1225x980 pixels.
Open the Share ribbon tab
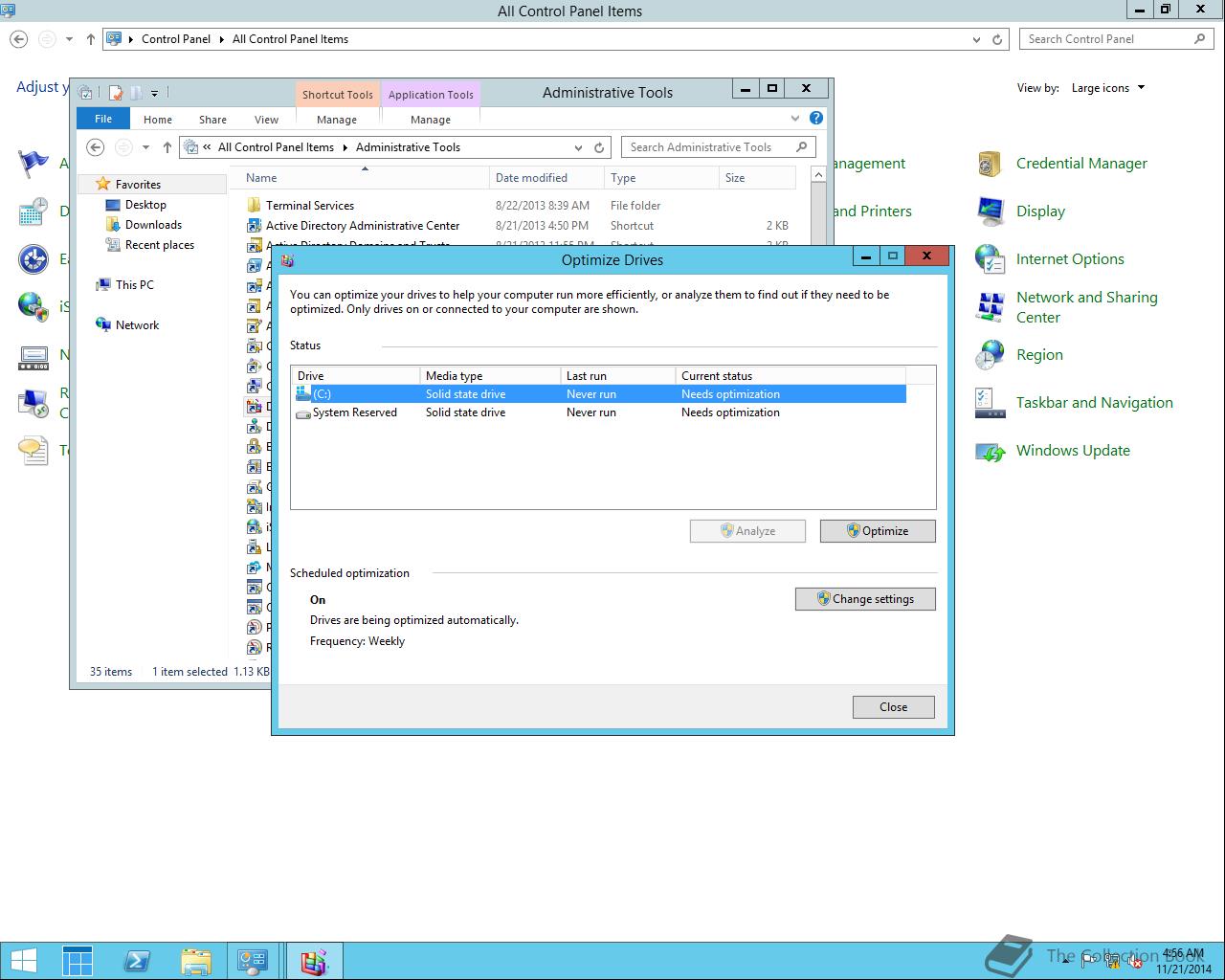212,120
